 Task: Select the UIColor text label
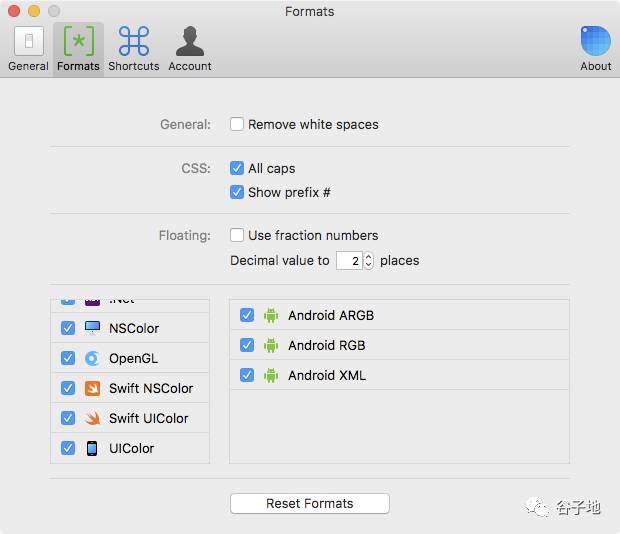click(x=132, y=449)
